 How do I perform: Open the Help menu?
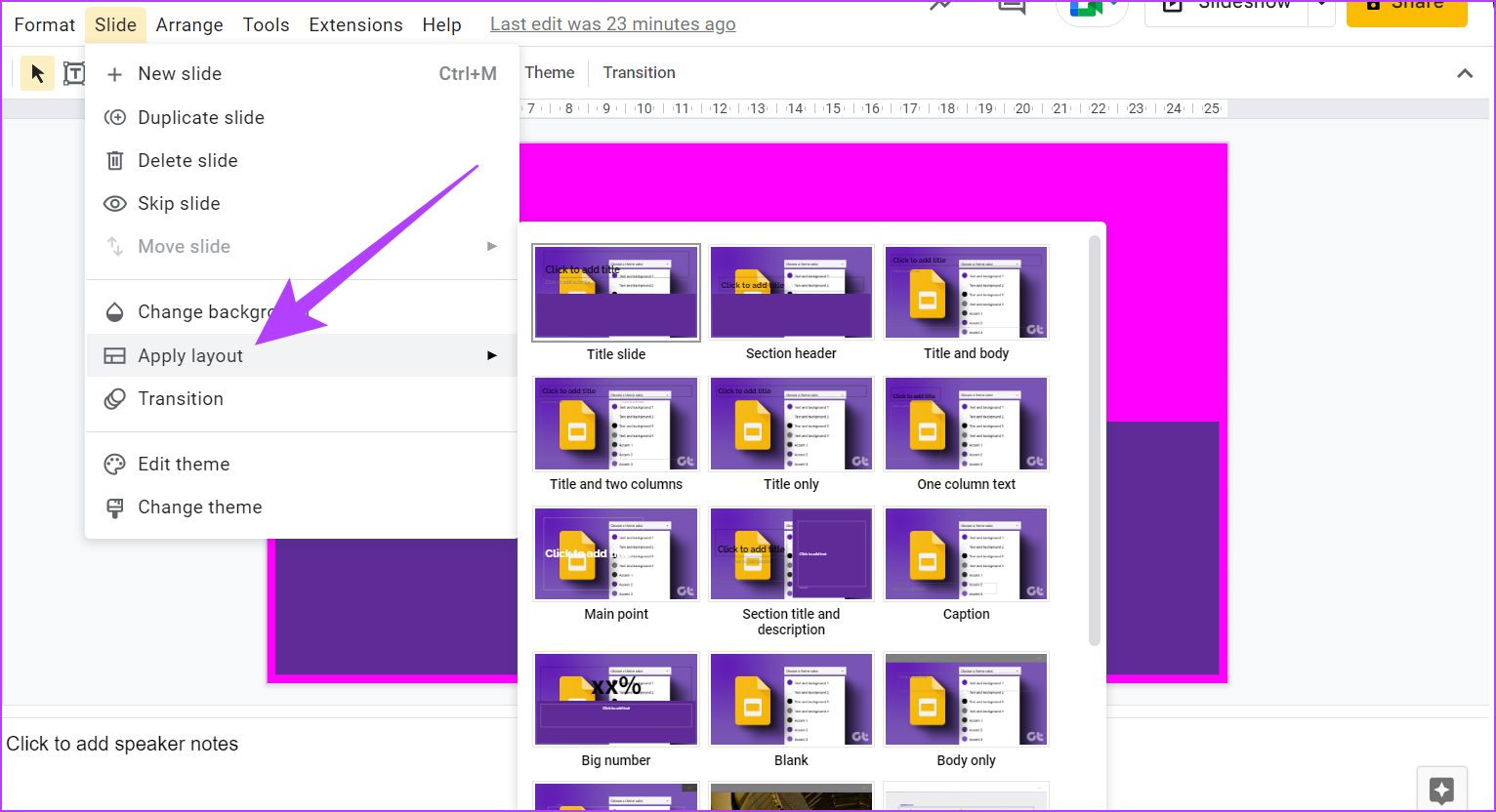[x=441, y=24]
